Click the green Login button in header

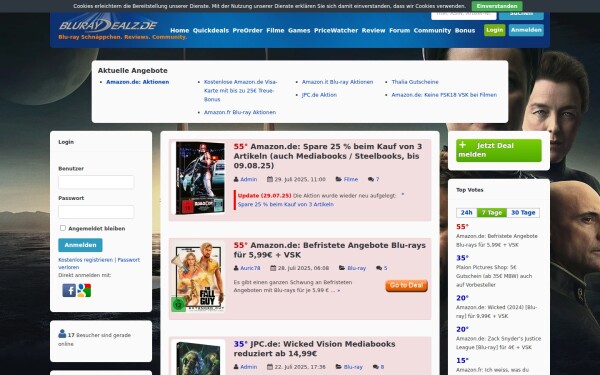494,30
